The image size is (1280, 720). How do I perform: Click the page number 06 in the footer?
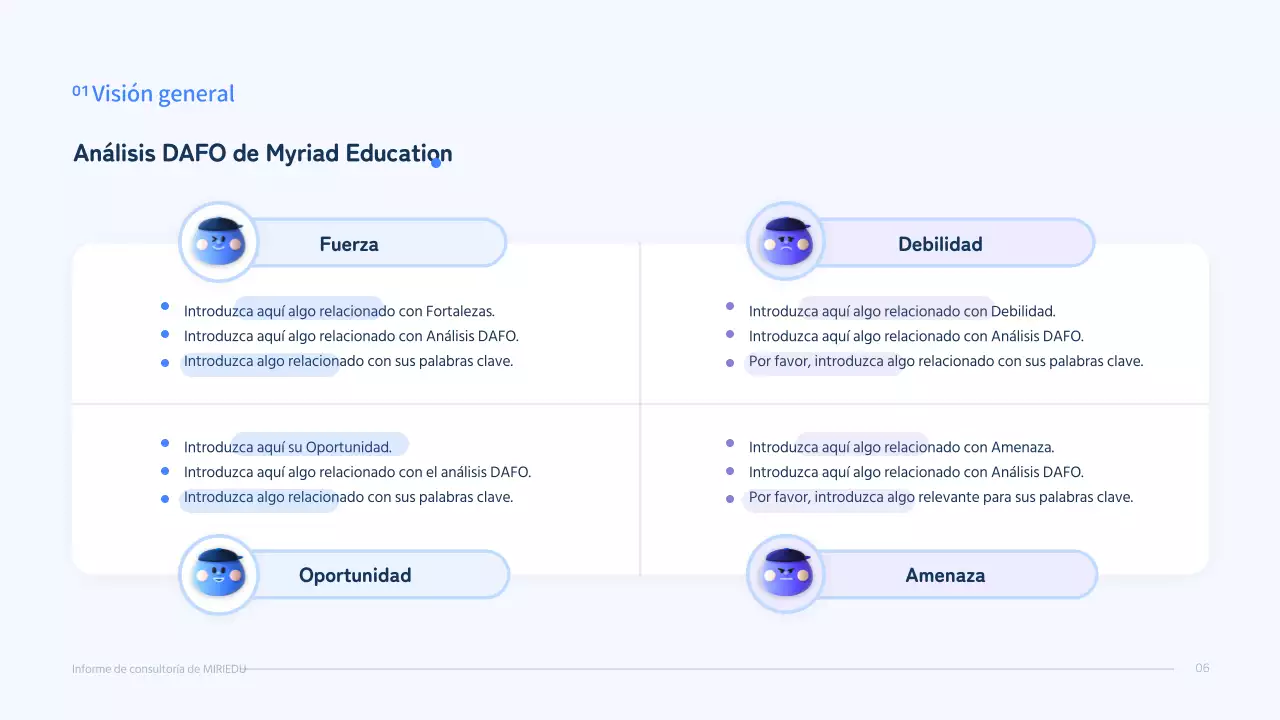pyautogui.click(x=1203, y=667)
